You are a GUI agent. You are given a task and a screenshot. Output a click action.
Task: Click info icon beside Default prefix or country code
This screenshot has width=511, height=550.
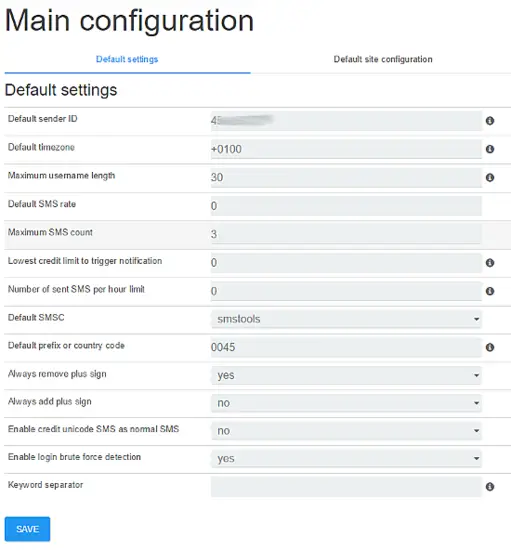490,347
